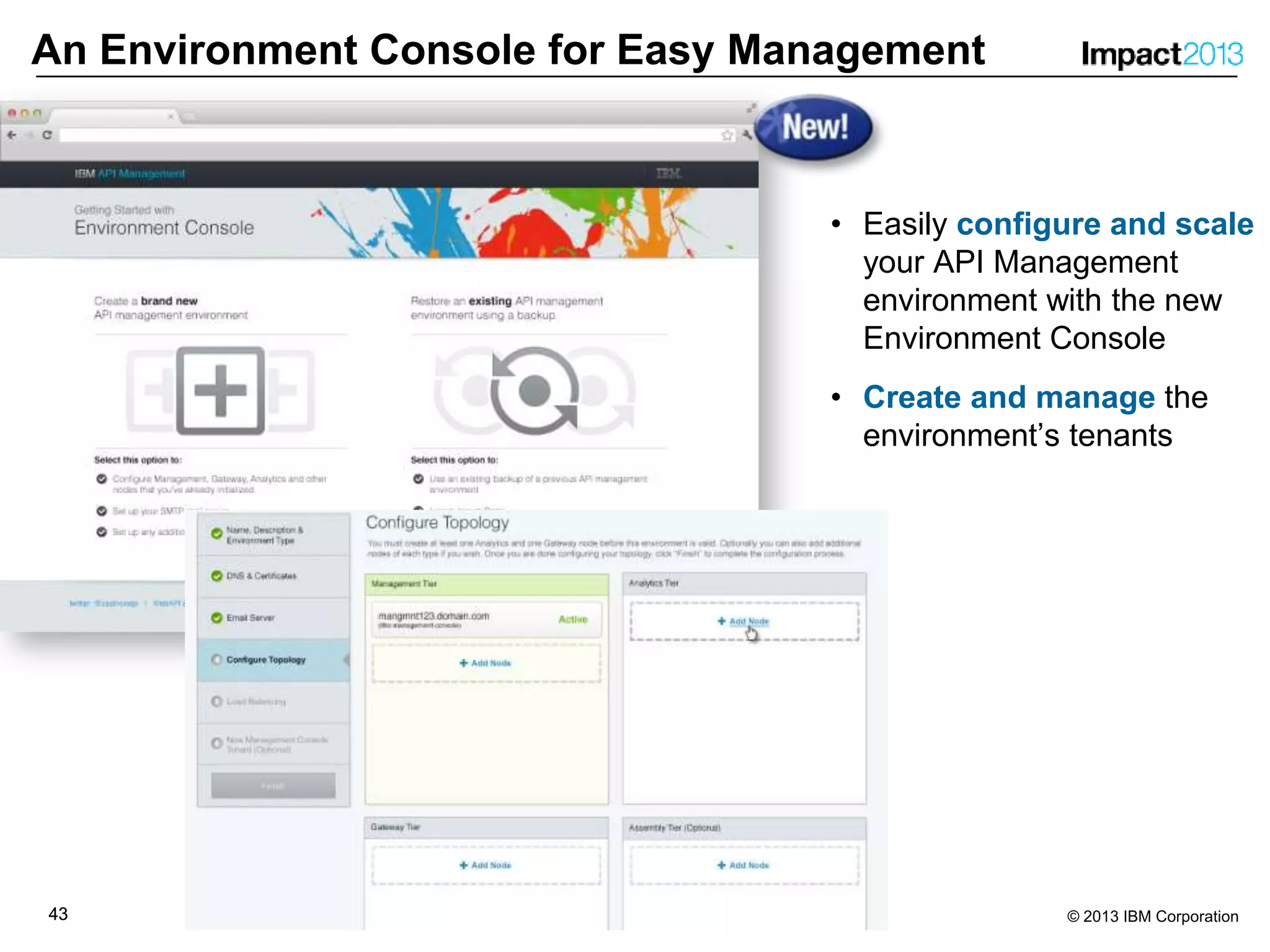Go to the Email Server step
This screenshot has height=952, width=1270.
[273, 618]
